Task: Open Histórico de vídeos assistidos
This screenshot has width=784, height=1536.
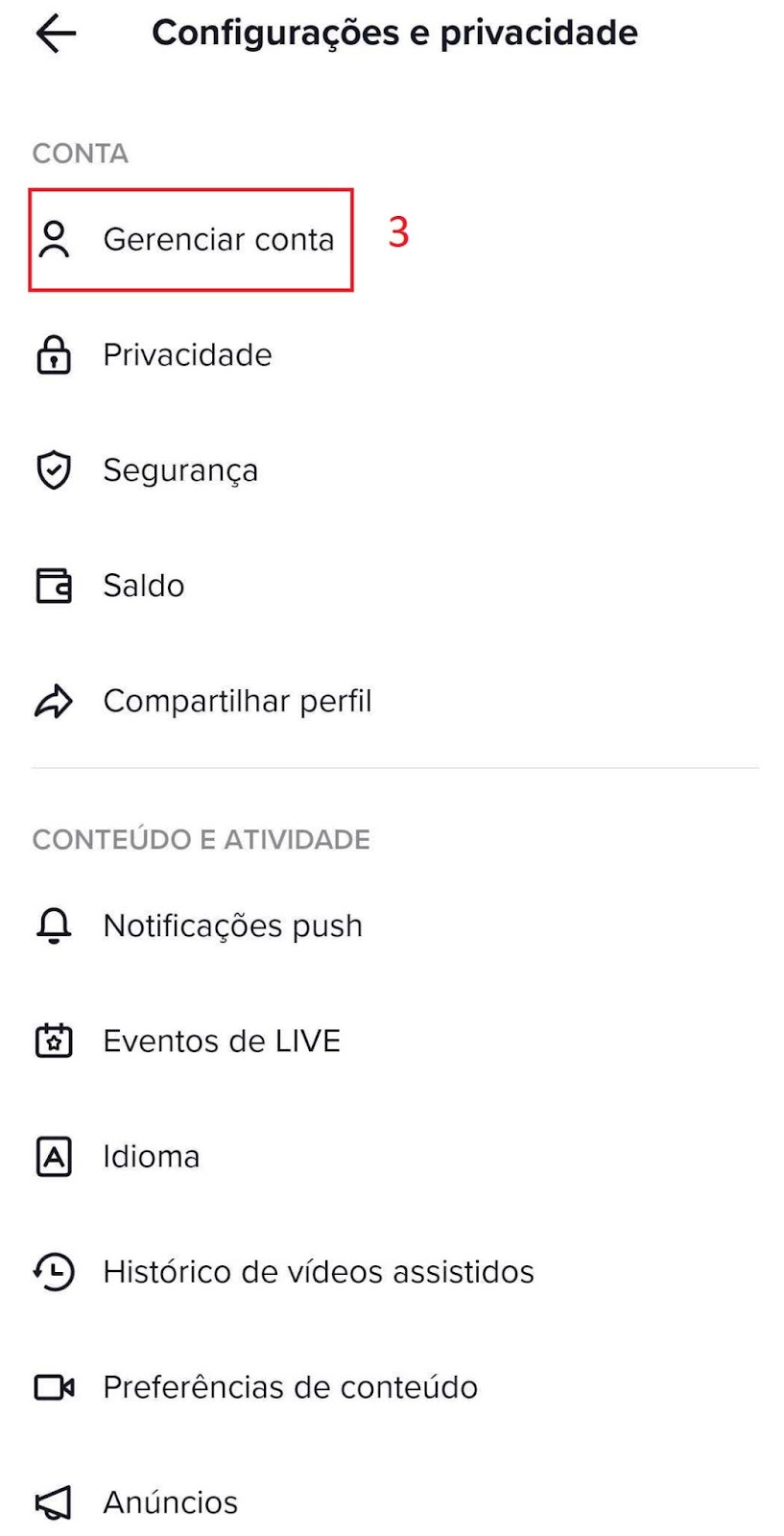Action: pos(318,1272)
